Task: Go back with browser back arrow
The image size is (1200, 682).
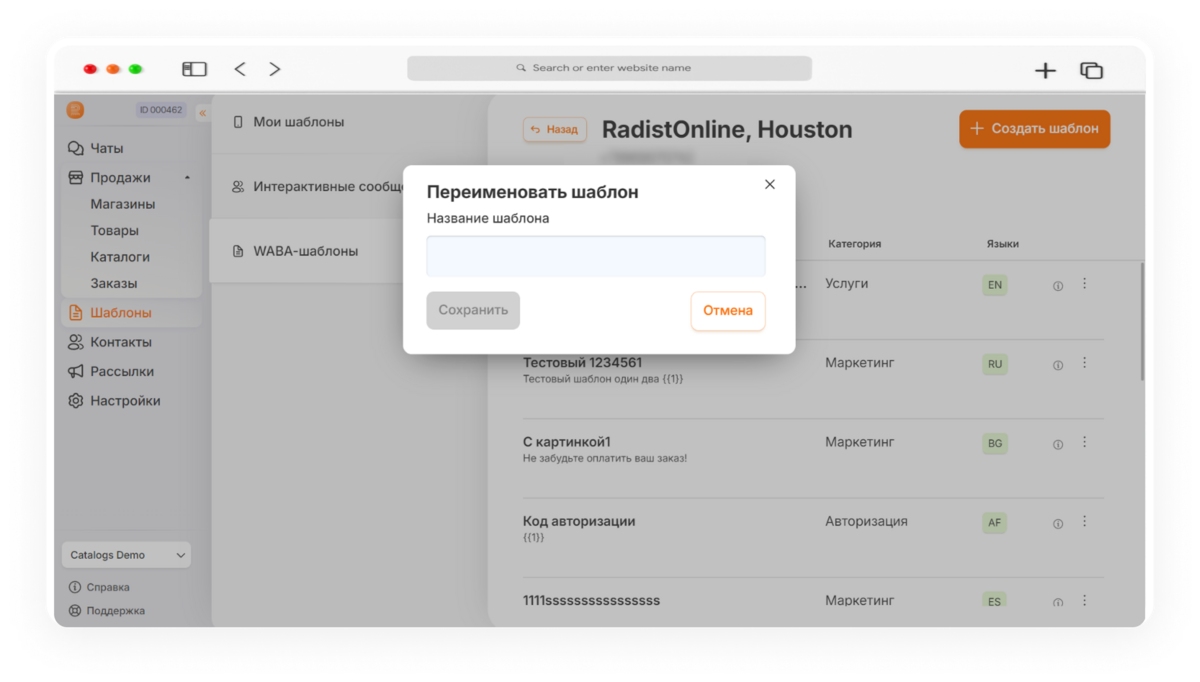Action: [240, 69]
